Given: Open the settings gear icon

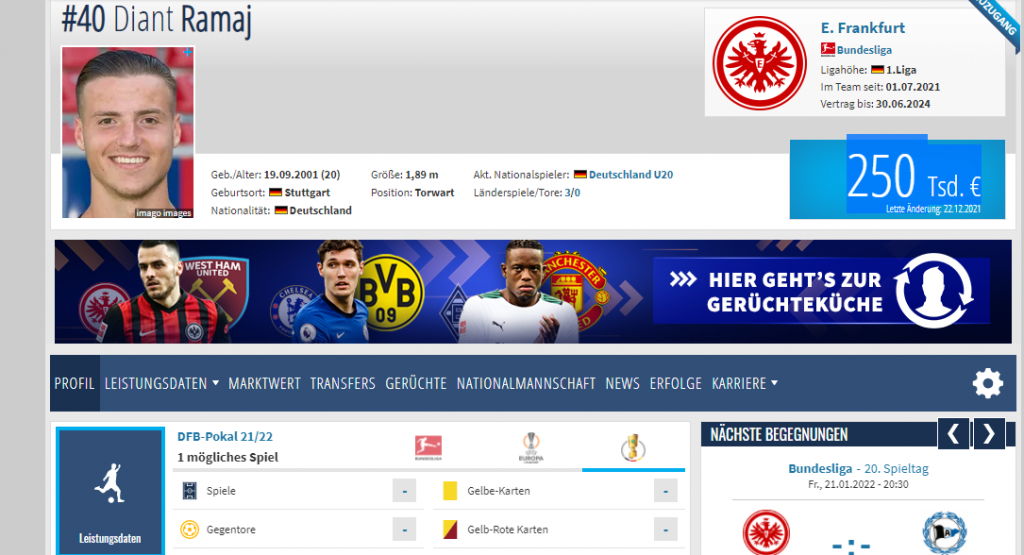Looking at the screenshot, I should [x=987, y=383].
